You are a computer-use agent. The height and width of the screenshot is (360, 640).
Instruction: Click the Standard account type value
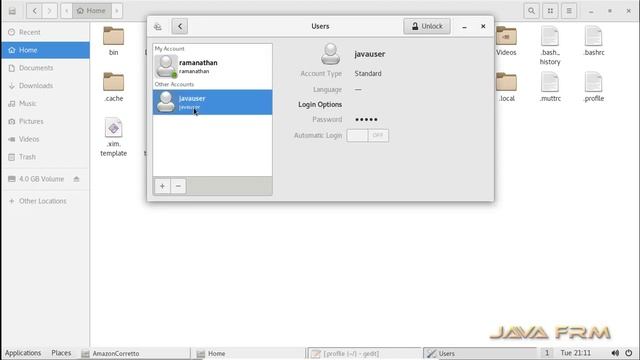tap(368, 73)
